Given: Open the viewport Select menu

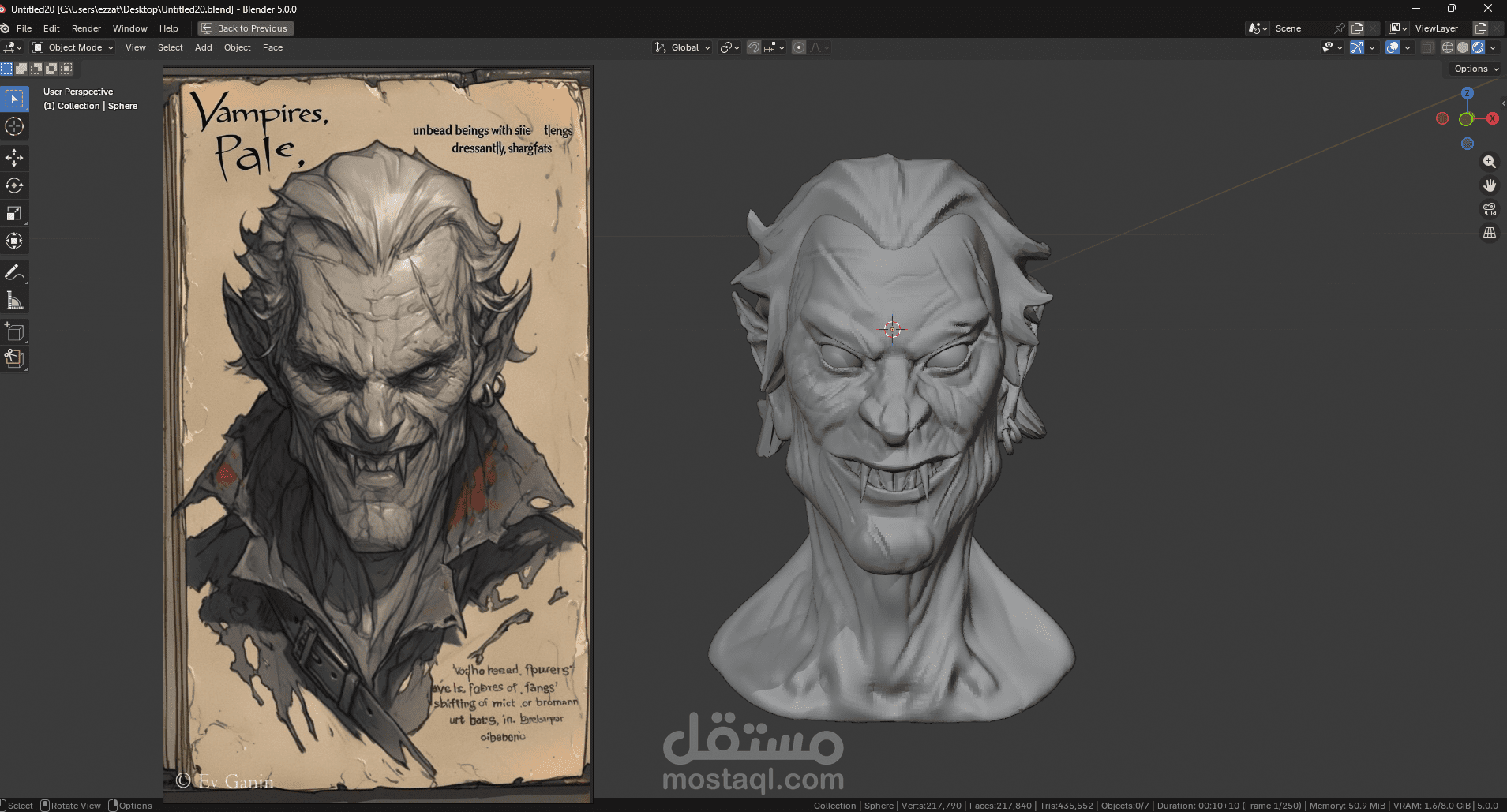Looking at the screenshot, I should click(170, 47).
